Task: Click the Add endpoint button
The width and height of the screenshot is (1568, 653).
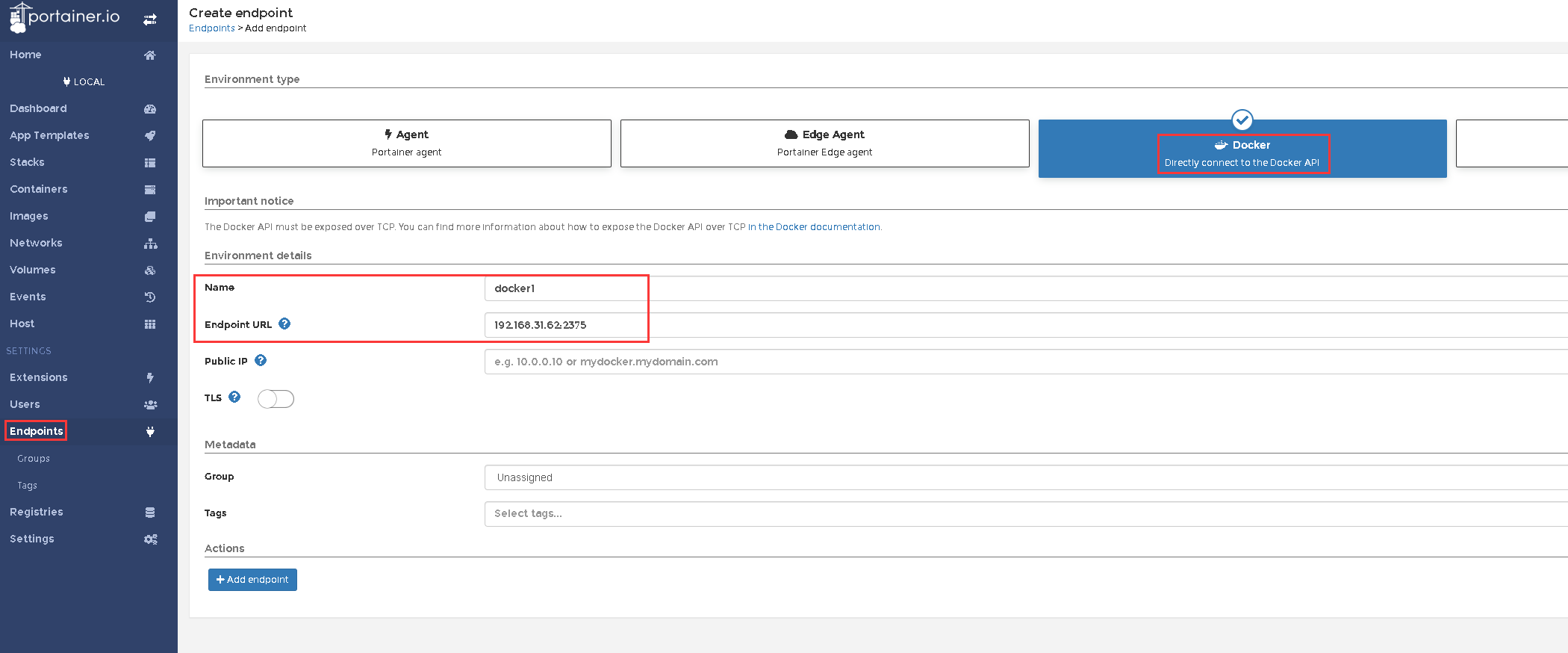Action: click(252, 580)
